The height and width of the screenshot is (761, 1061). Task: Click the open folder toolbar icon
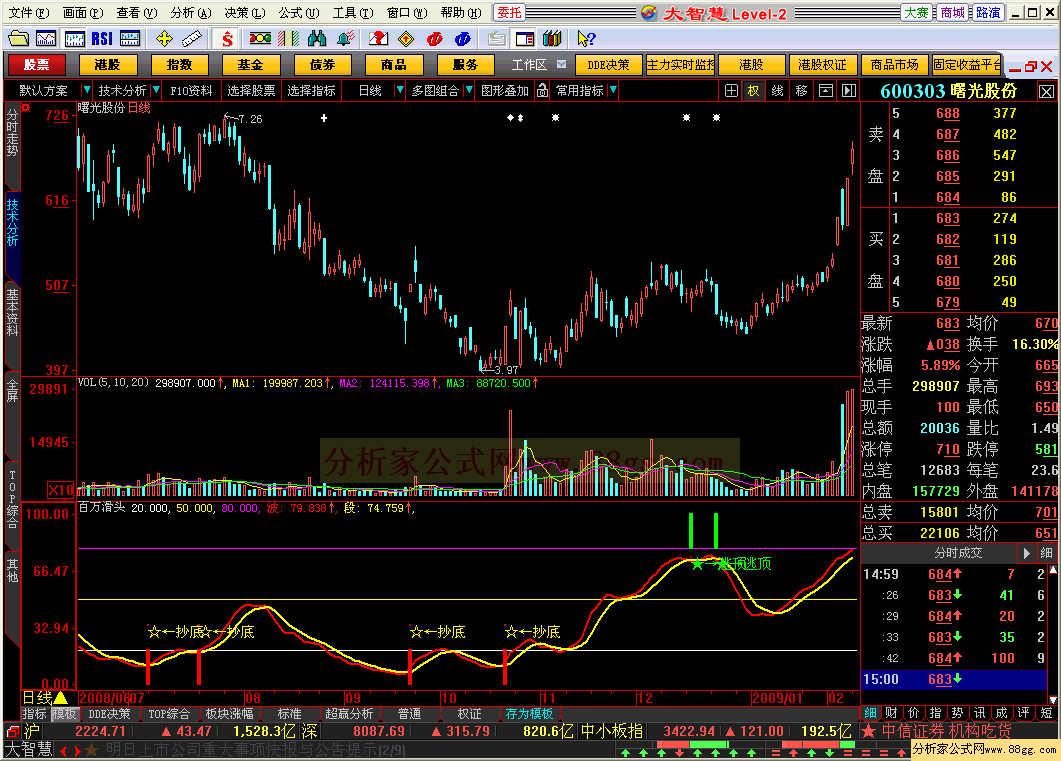[18, 39]
